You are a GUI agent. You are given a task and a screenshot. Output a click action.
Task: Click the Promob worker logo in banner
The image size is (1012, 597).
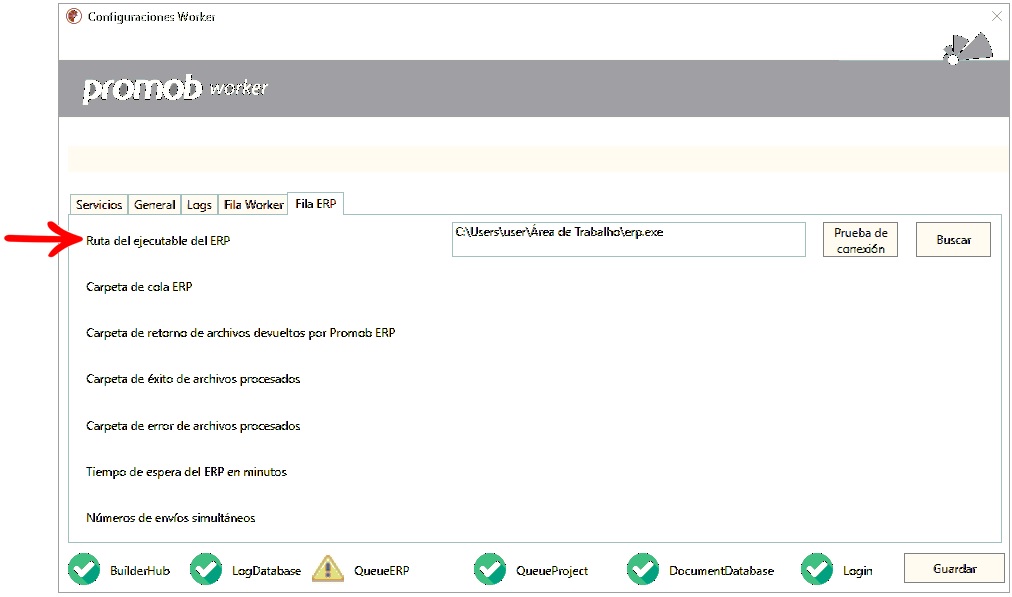pyautogui.click(x=175, y=88)
